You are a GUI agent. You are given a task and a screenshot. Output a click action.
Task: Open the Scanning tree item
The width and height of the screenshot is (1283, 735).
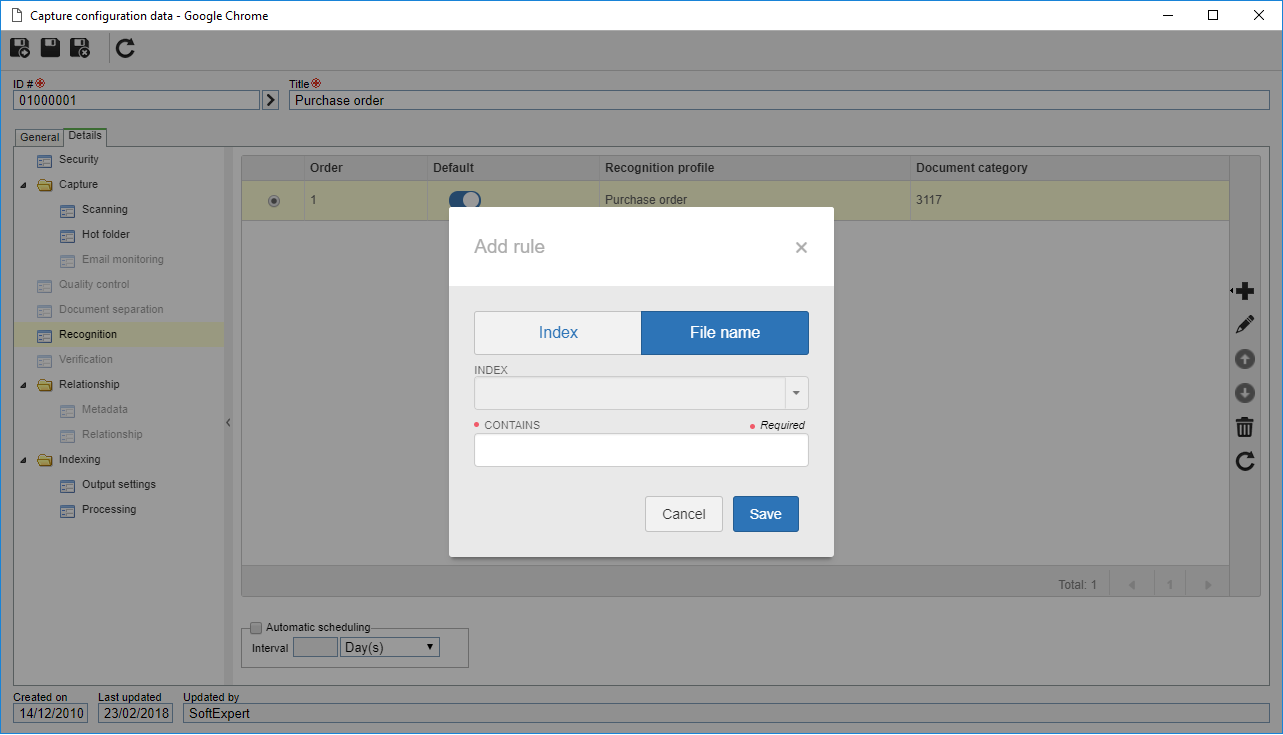105,209
